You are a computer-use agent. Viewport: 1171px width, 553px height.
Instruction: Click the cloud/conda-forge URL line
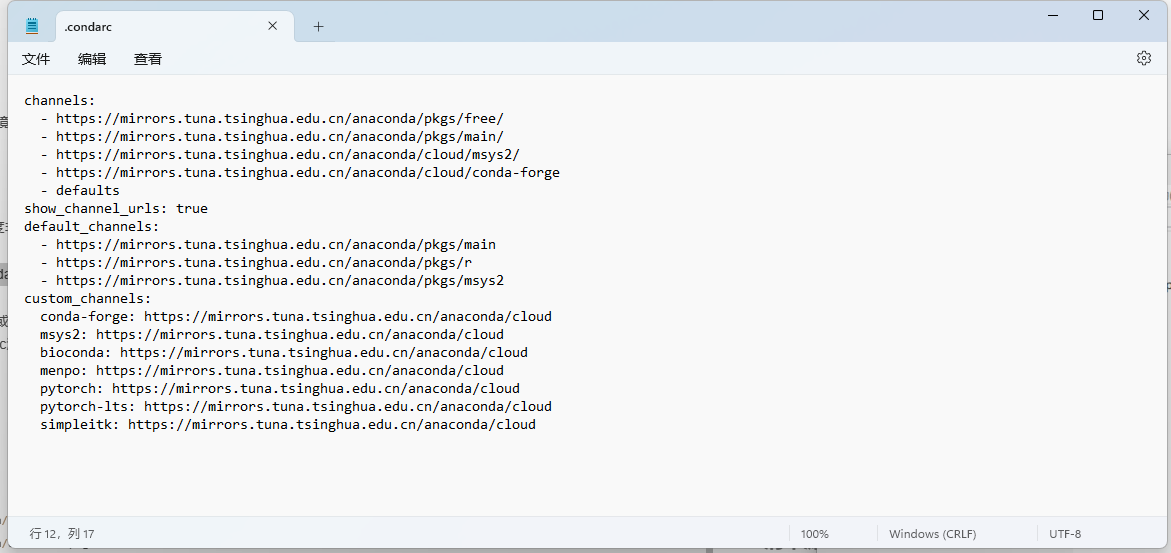[300, 172]
